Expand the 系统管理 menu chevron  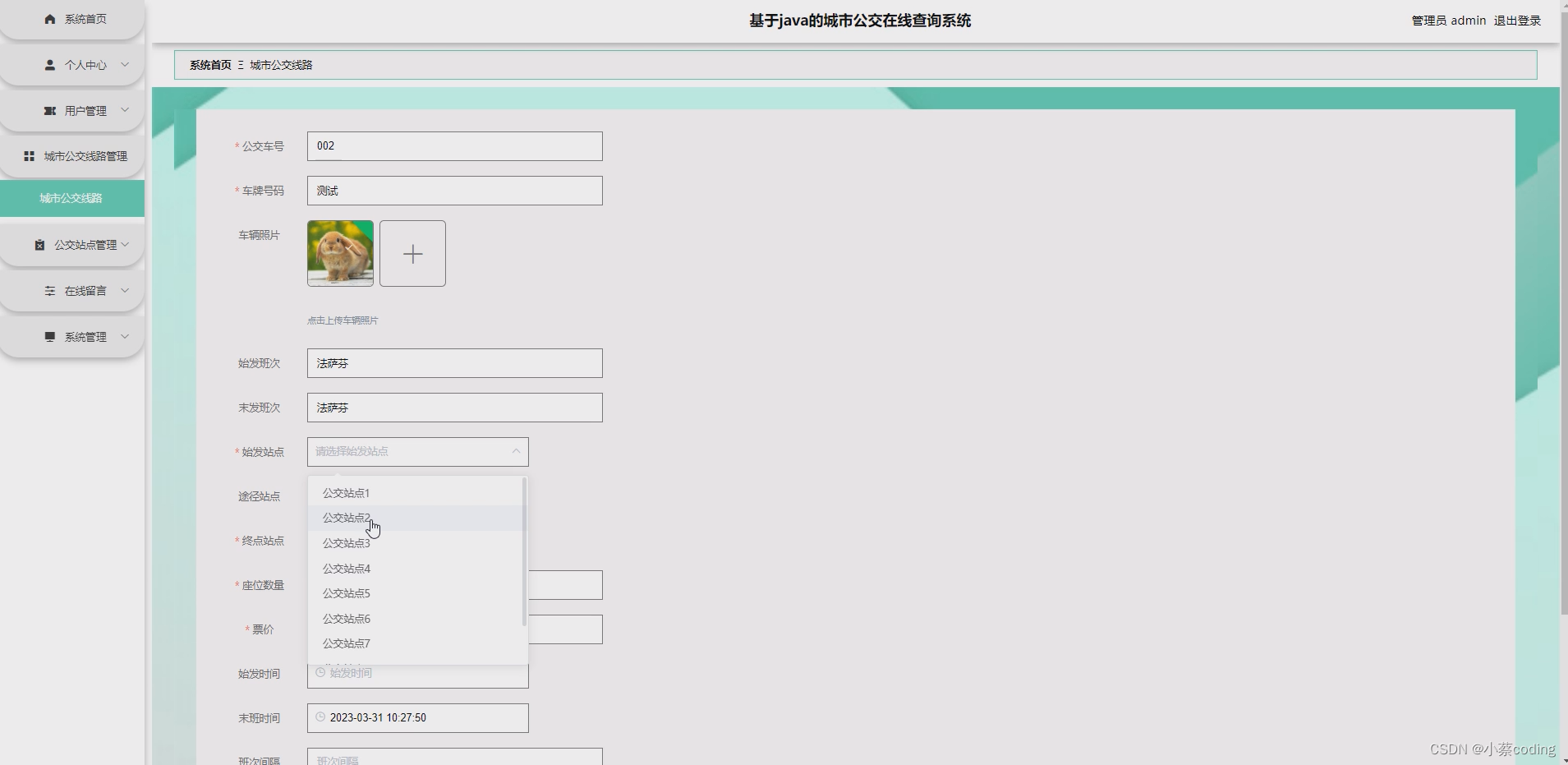pos(125,336)
